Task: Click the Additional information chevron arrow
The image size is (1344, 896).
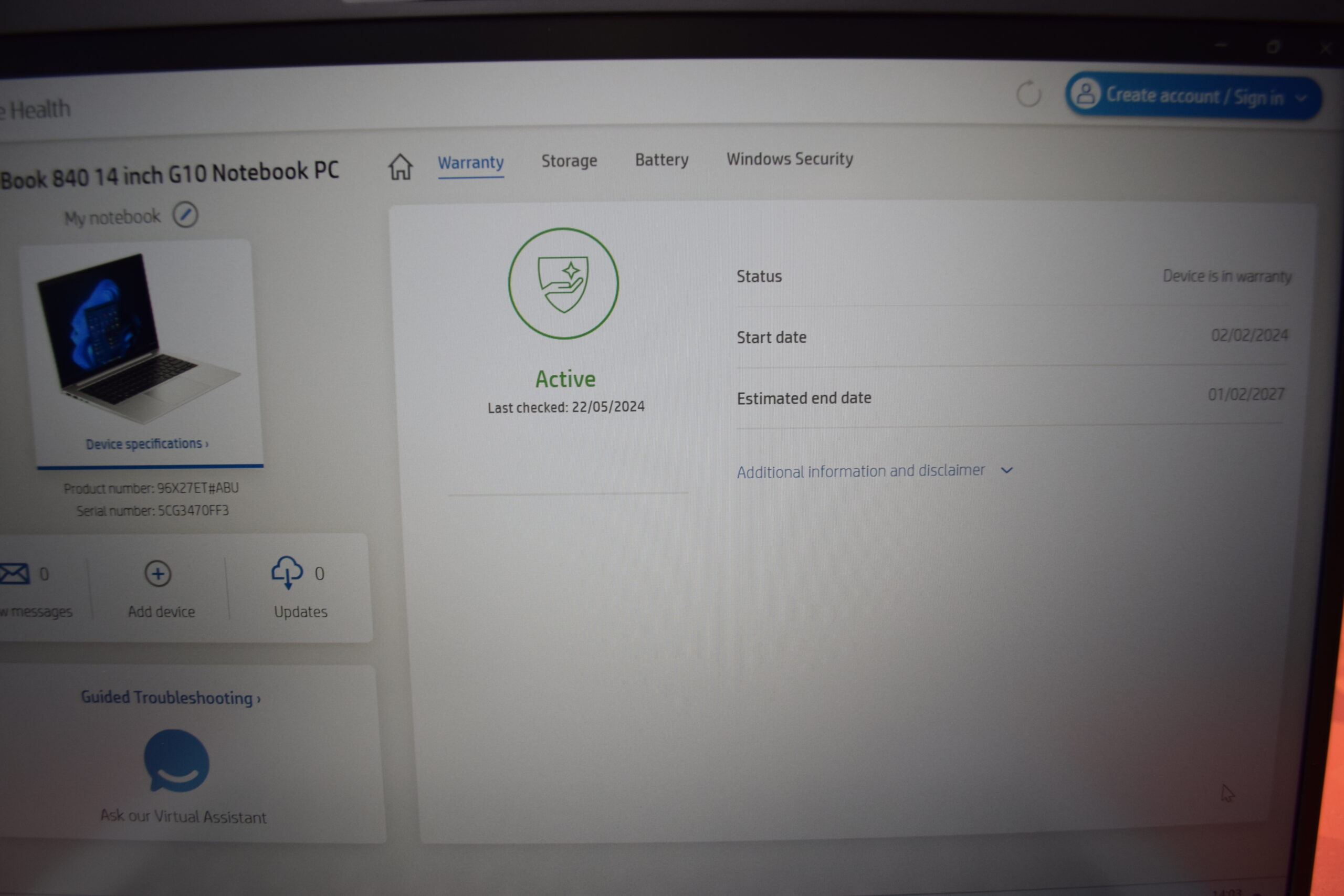Action: 1007,470
